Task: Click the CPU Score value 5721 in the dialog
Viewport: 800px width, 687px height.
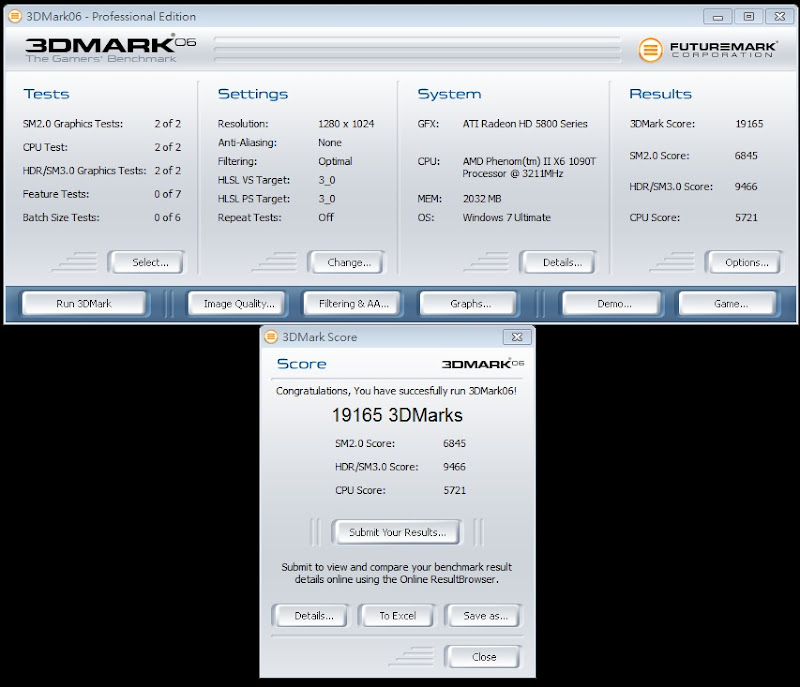Action: pos(455,490)
